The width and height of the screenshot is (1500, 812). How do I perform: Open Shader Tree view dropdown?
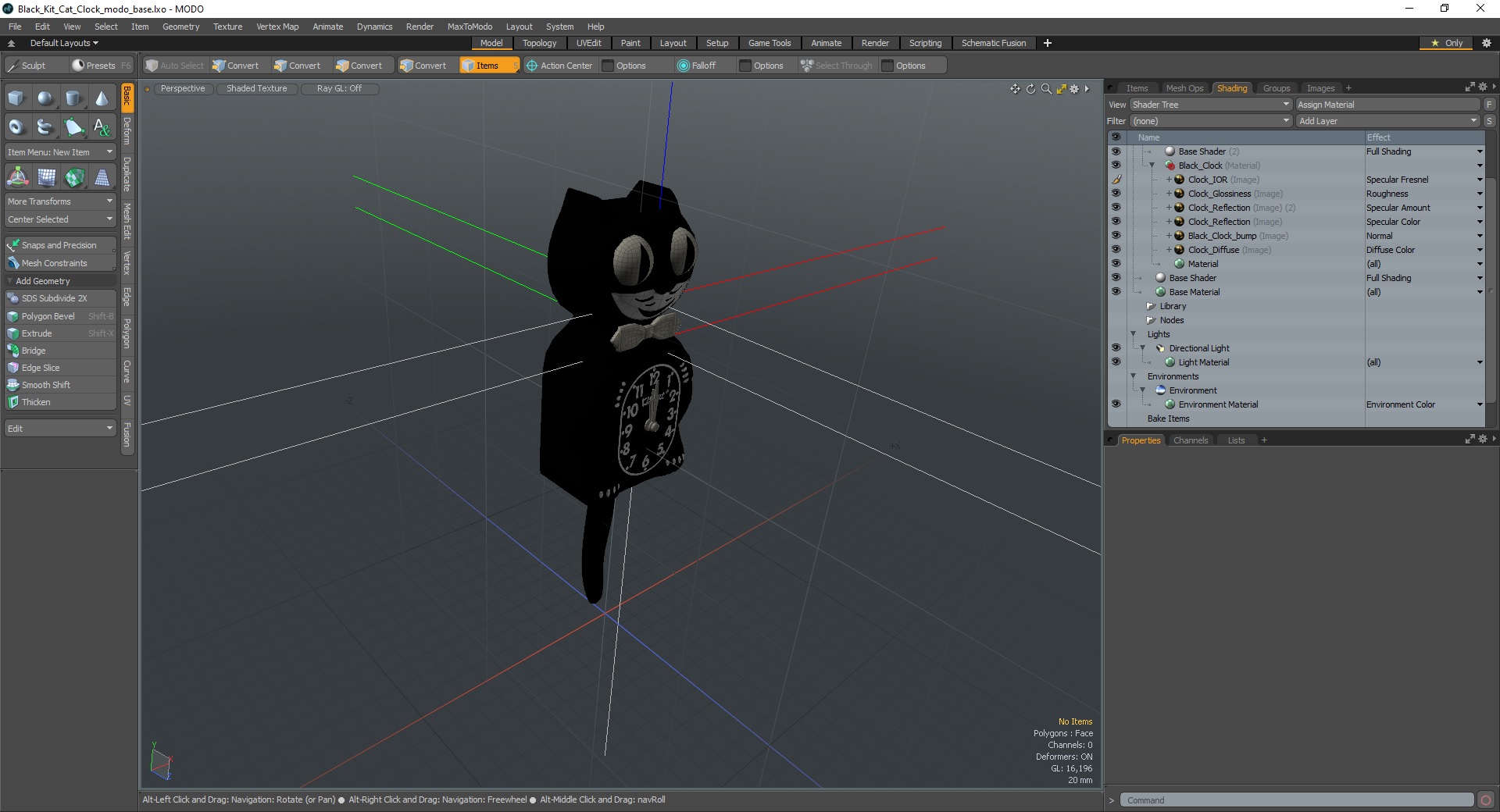tap(1211, 105)
